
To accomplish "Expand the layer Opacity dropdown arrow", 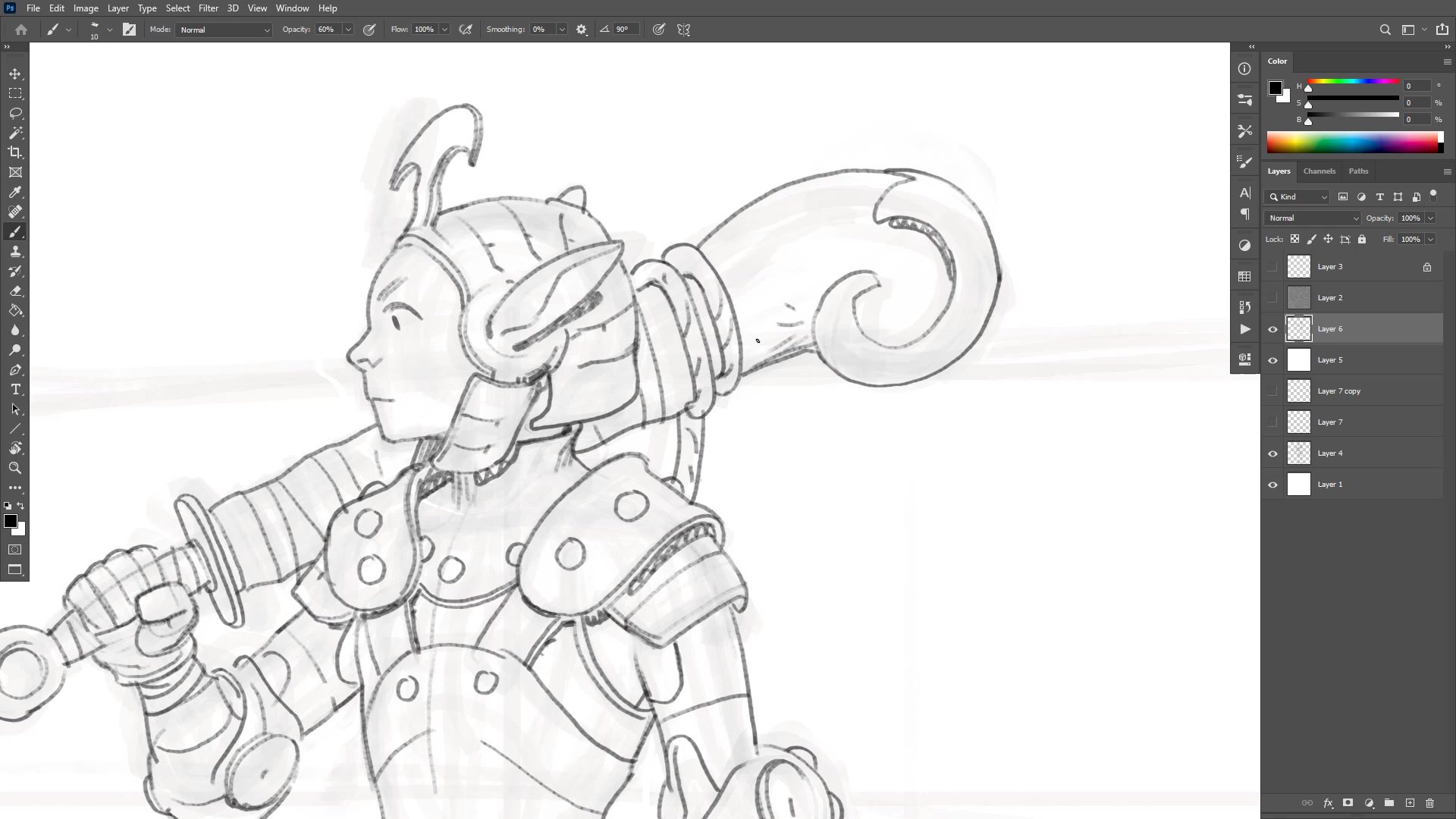I will 1430,218.
